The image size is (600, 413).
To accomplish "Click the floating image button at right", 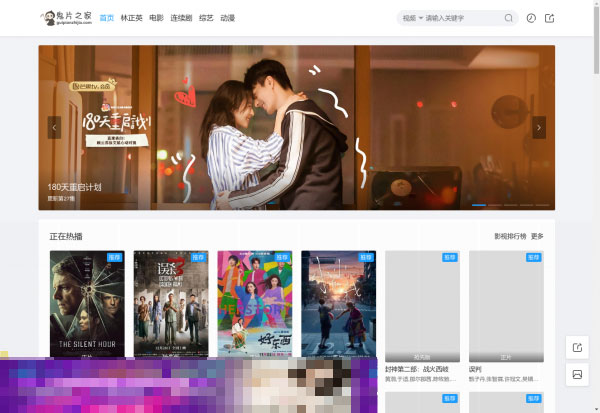I will pyautogui.click(x=577, y=374).
